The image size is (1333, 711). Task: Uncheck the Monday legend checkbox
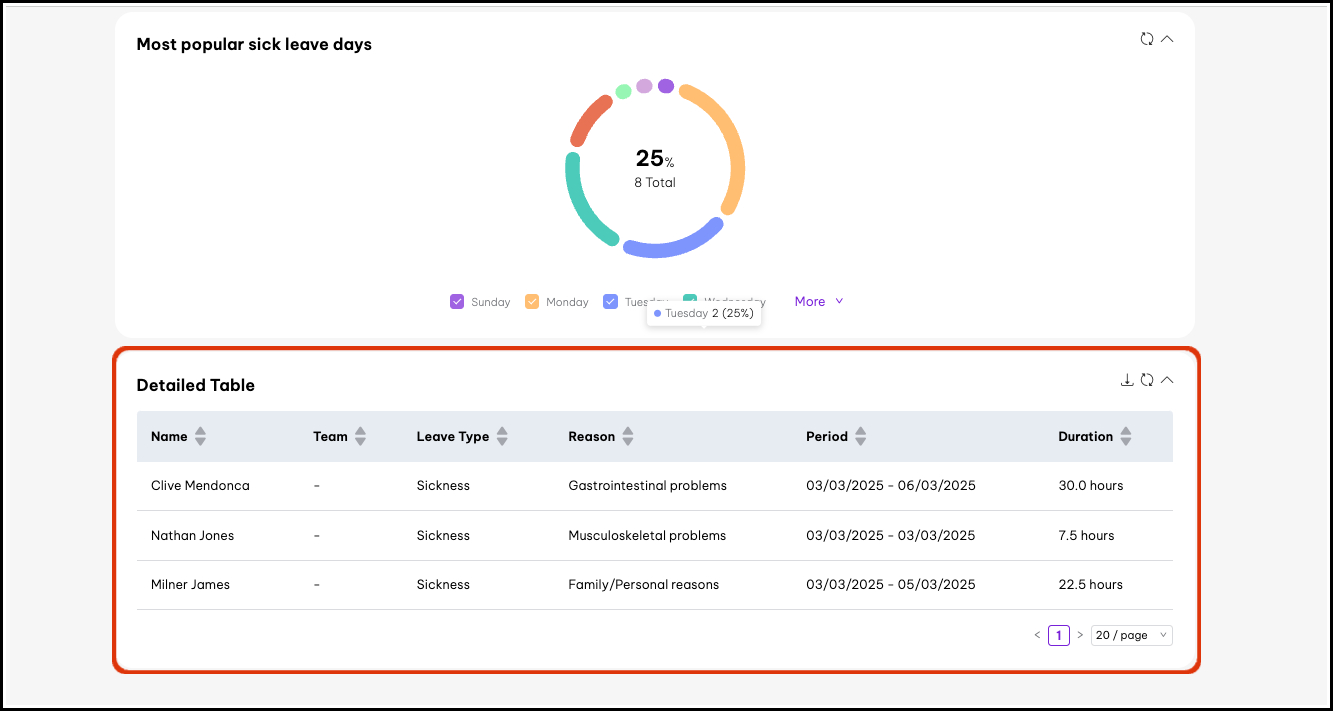pos(532,301)
